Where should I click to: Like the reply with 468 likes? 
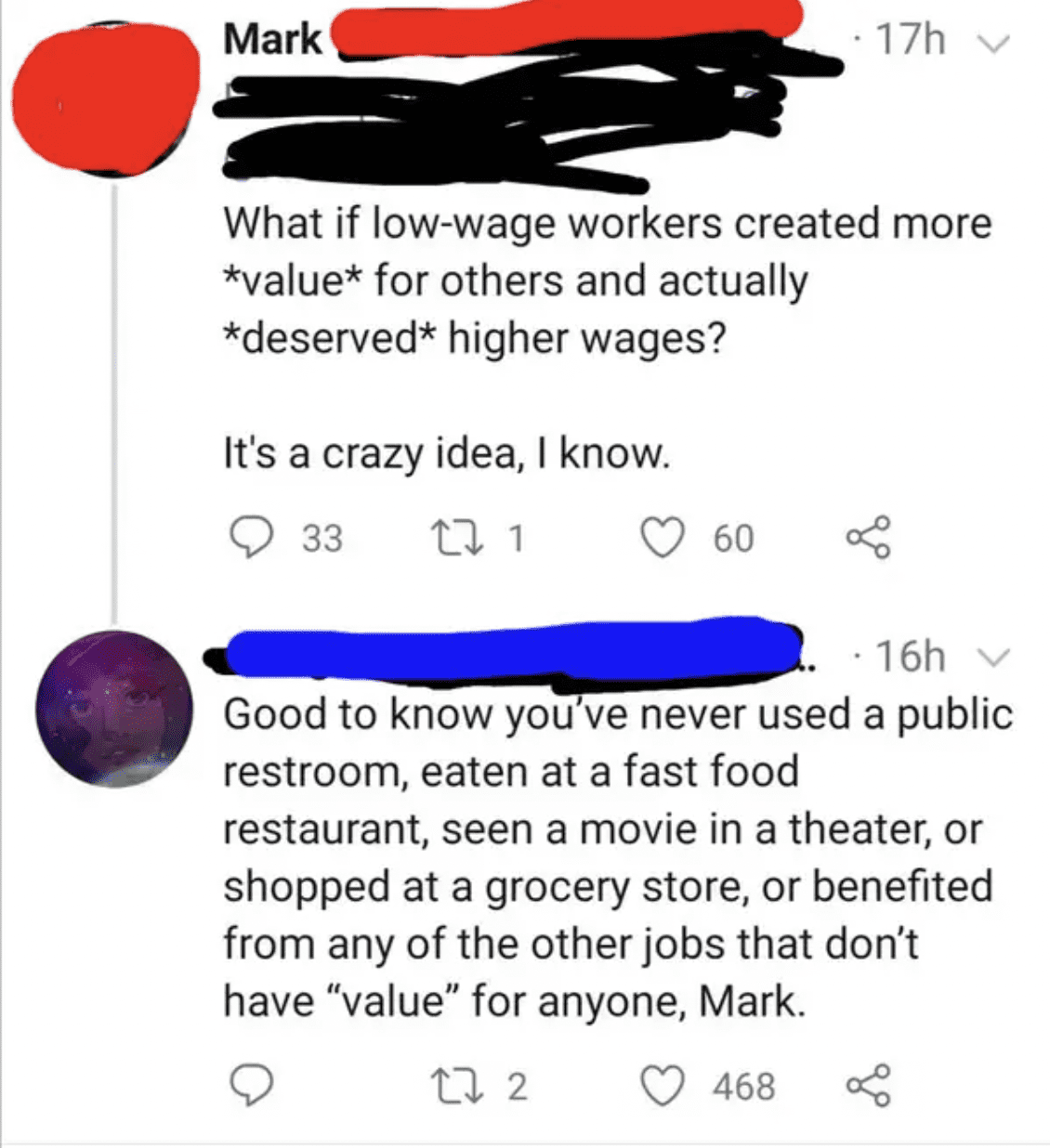pos(663,1086)
